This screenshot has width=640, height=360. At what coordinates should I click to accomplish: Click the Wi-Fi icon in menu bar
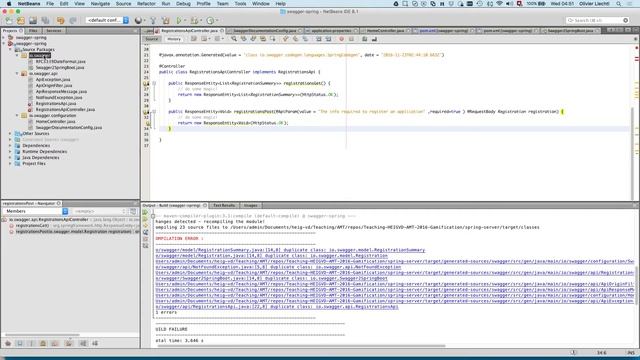tap(499, 4)
